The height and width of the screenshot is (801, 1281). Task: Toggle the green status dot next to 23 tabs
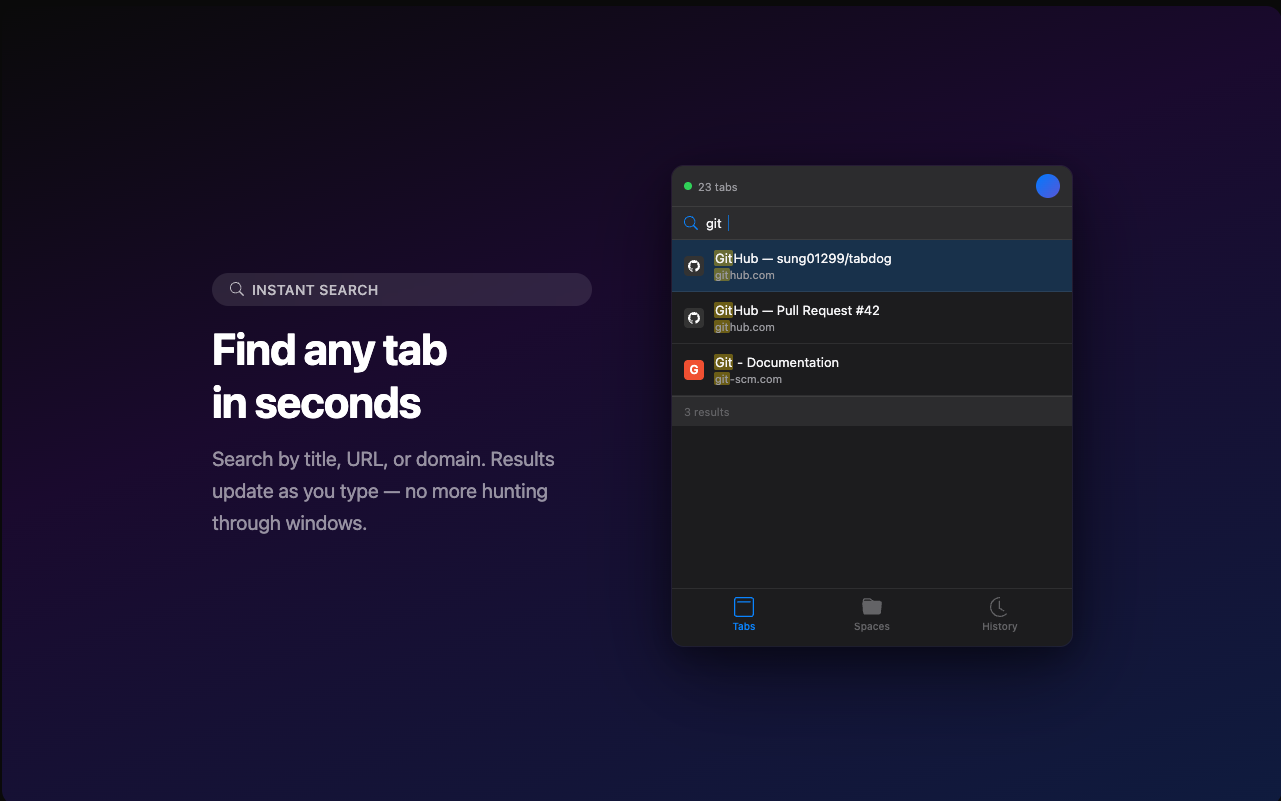687,186
